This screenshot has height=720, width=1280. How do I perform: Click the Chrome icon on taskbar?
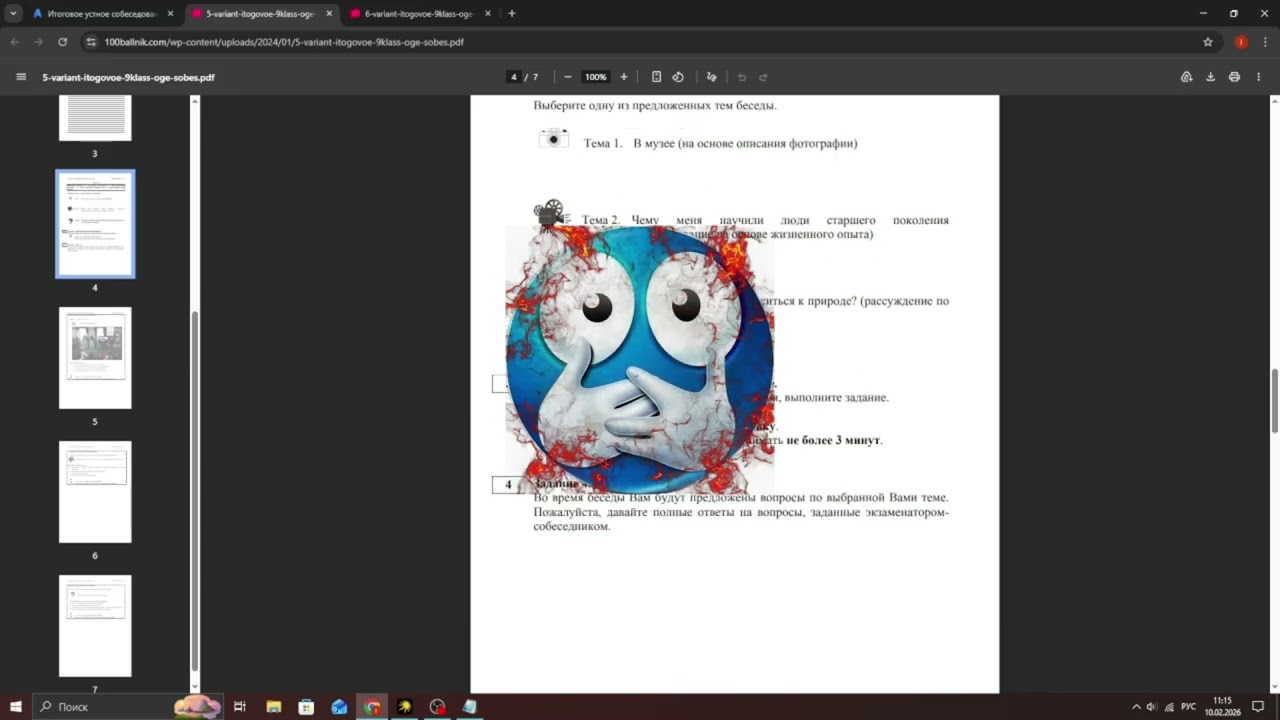[x=372, y=707]
